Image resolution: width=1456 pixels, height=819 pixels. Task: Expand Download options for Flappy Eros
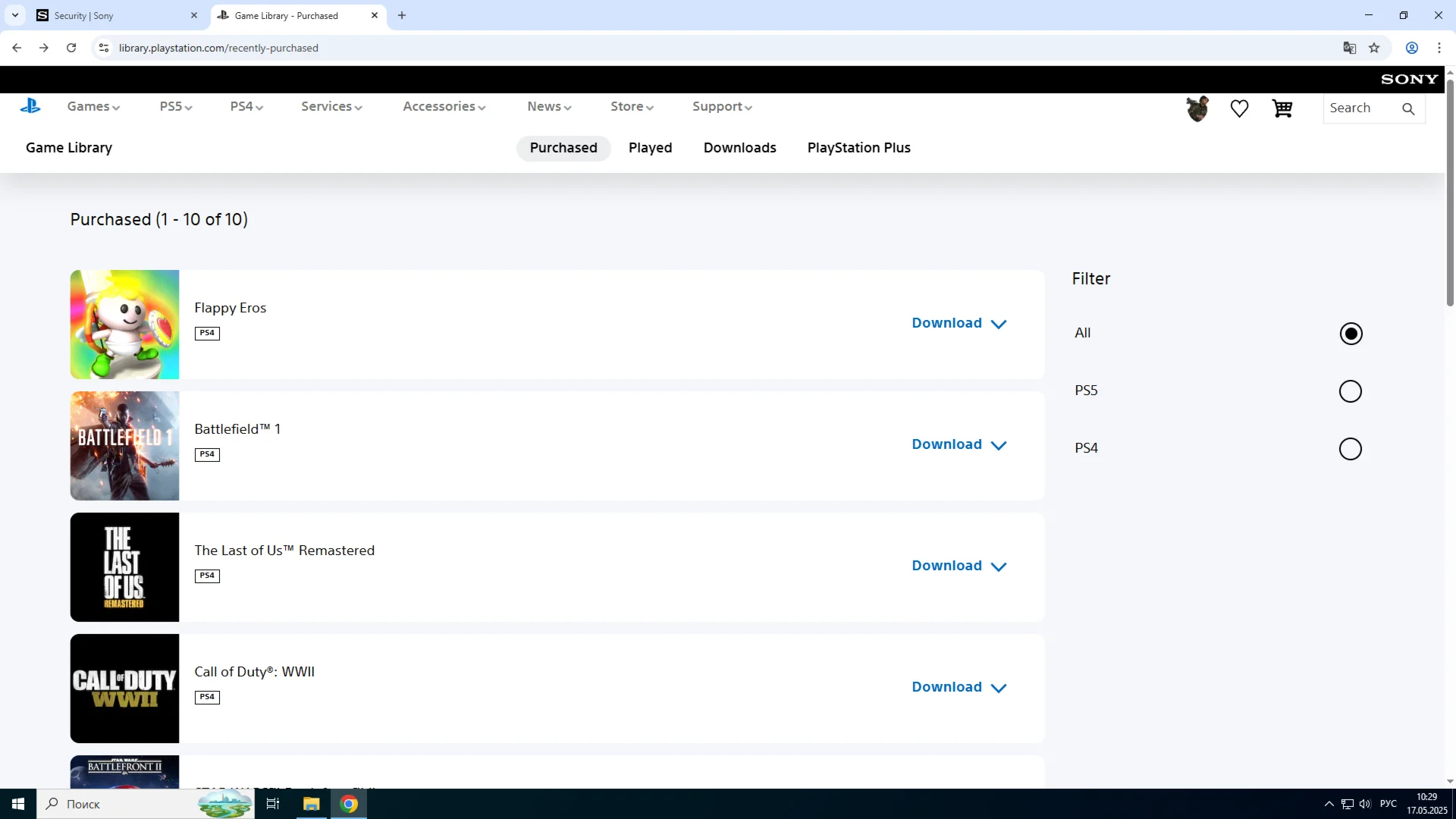[x=959, y=323]
